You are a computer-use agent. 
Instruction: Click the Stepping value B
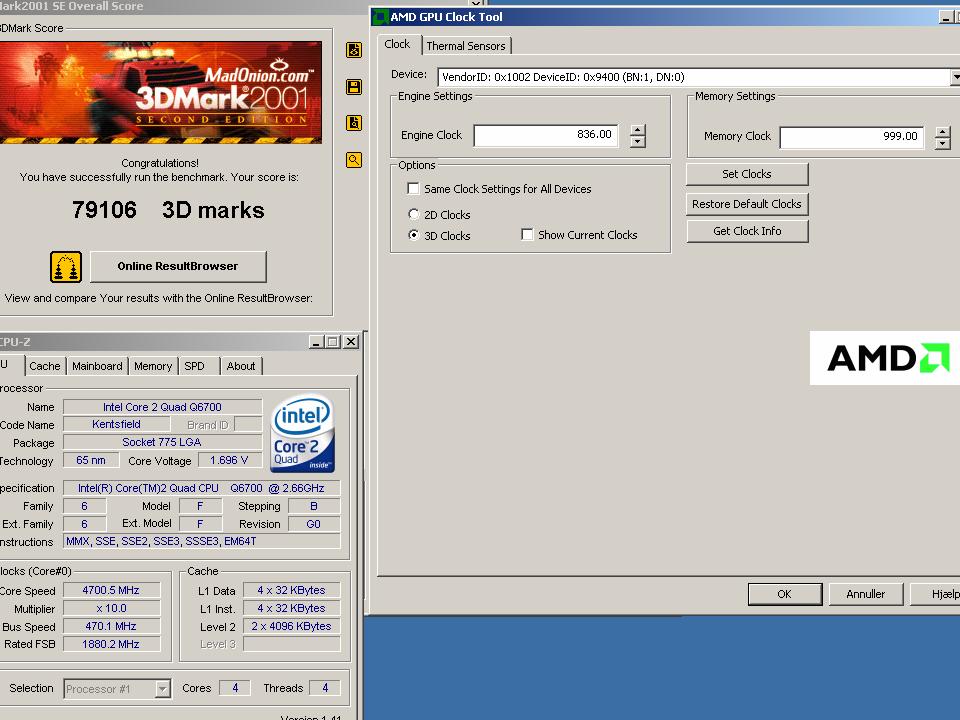click(313, 506)
